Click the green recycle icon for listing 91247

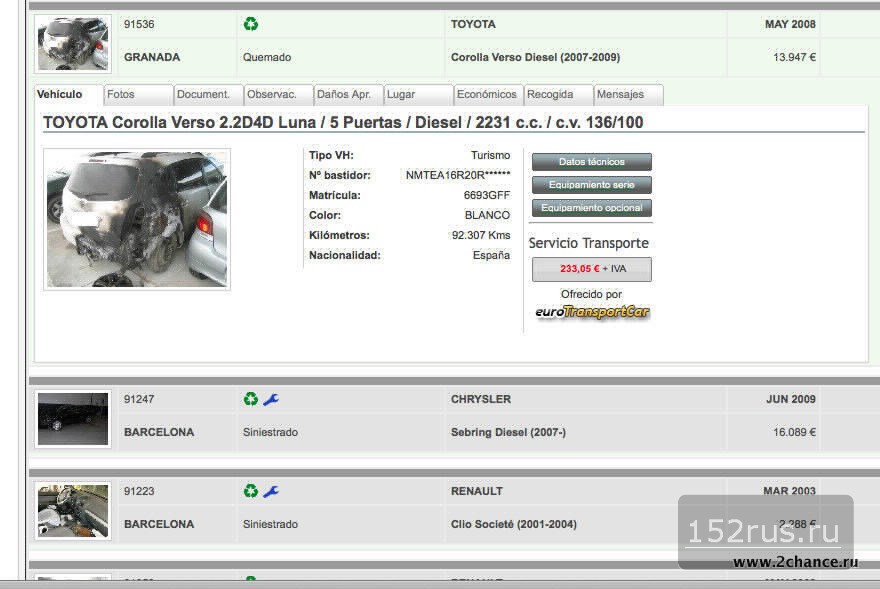[x=250, y=399]
